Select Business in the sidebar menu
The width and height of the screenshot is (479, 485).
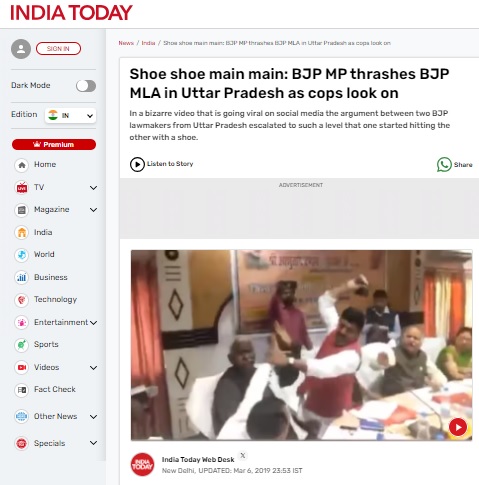pos(51,277)
